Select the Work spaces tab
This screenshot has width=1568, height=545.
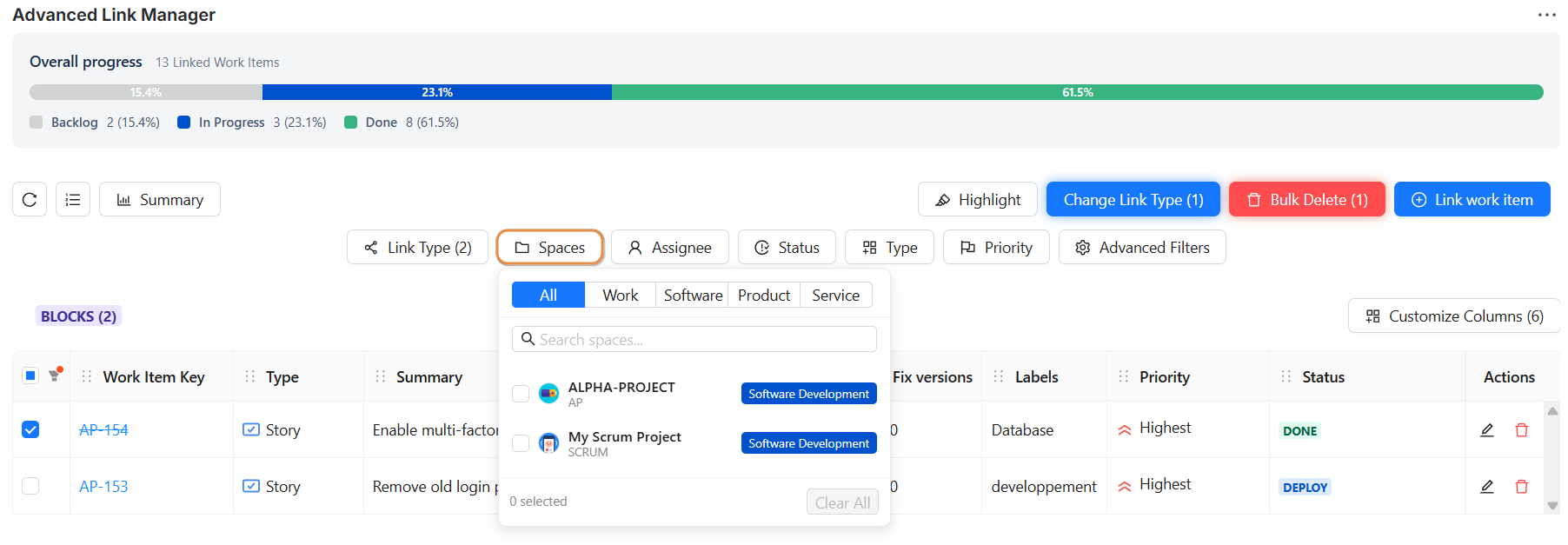click(621, 296)
